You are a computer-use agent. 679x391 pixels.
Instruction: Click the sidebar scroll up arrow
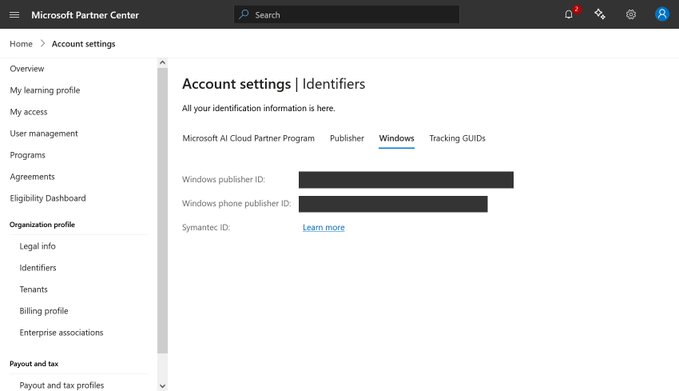[x=162, y=62]
